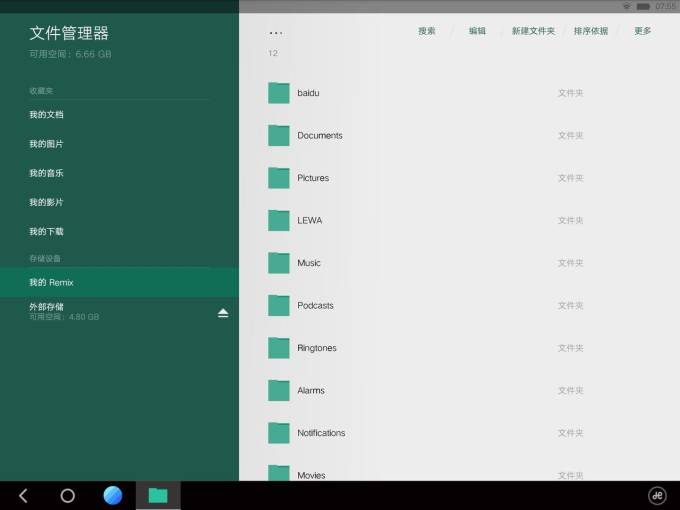Go to 我的文档 in sidebar

[x=46, y=114]
